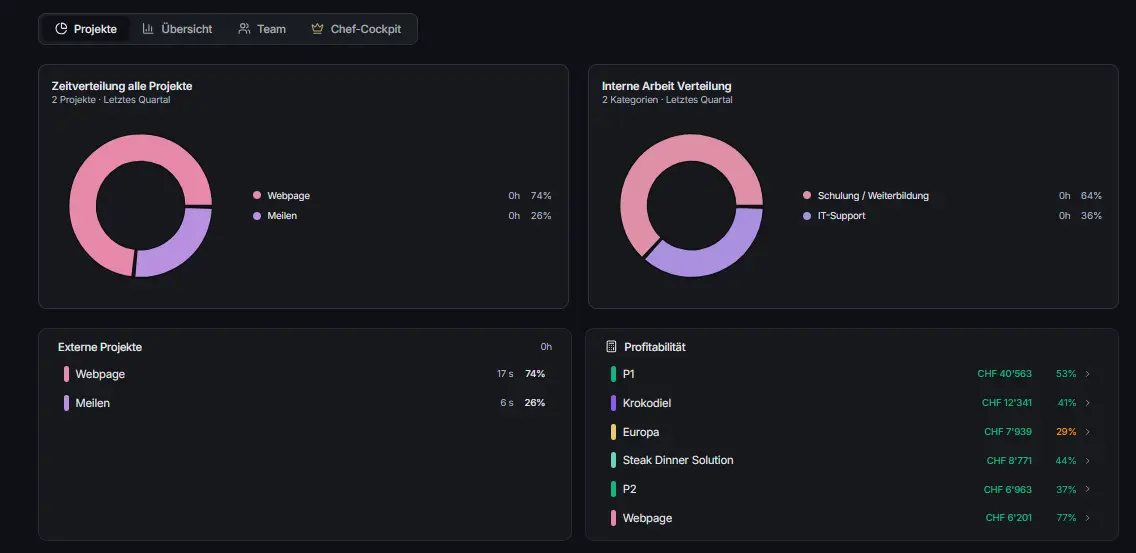The width and height of the screenshot is (1136, 553).
Task: Click the 77% margin value
Action: (x=1066, y=518)
